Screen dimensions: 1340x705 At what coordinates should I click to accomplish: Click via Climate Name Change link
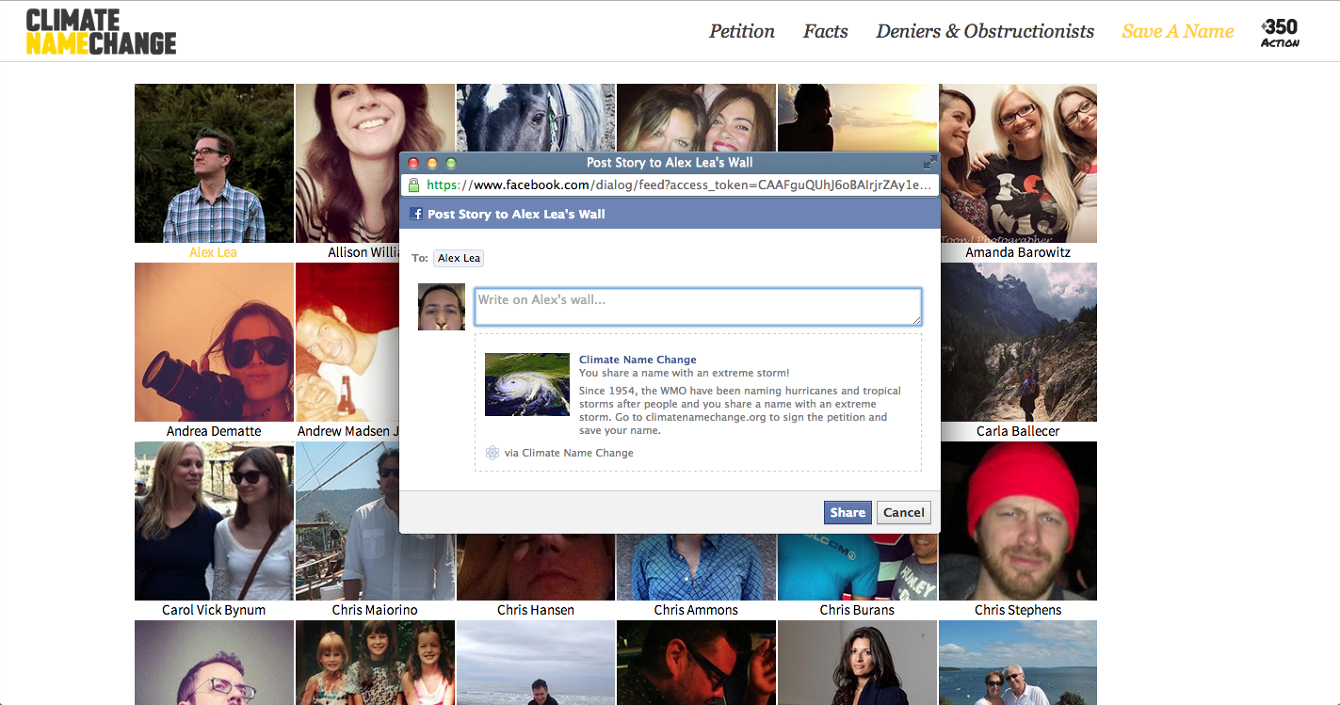(569, 453)
